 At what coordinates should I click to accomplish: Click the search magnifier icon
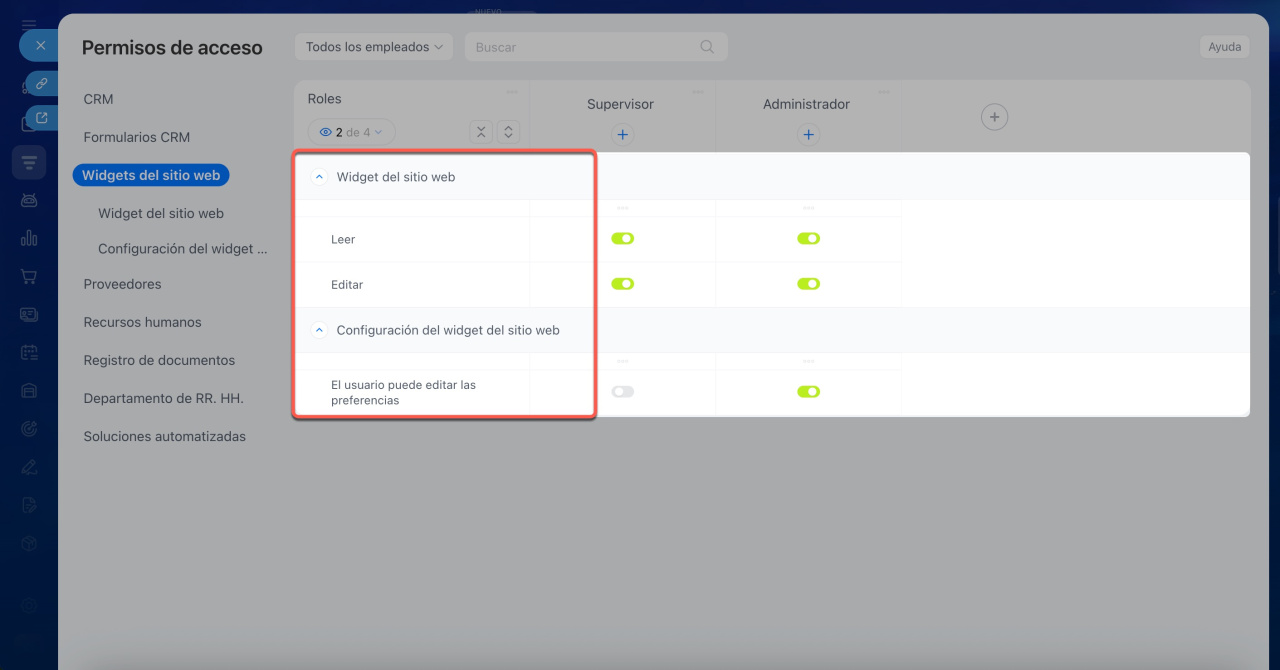click(x=707, y=47)
